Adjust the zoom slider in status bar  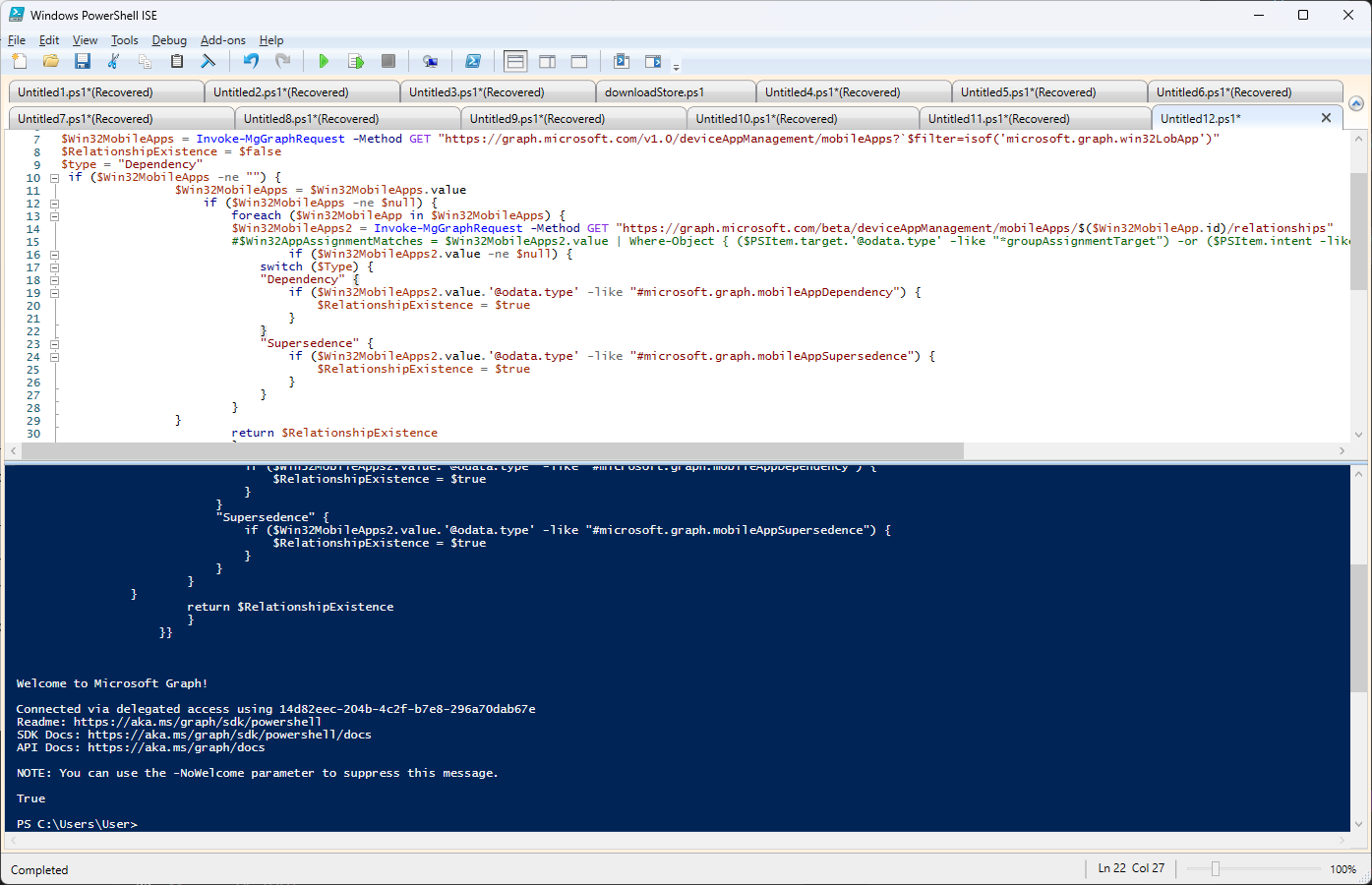click(1216, 869)
